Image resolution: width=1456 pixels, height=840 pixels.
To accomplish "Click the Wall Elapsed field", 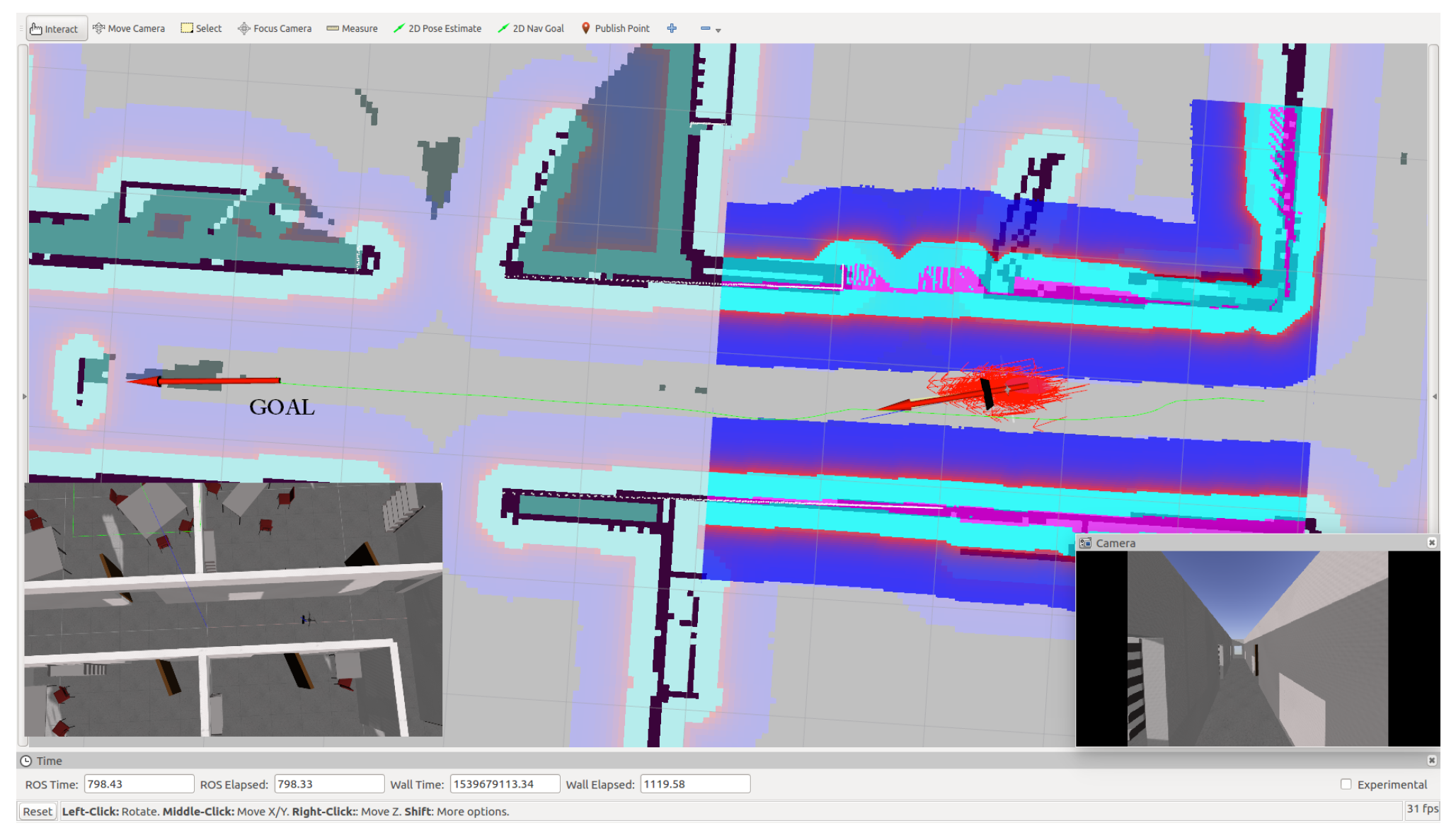I will [x=694, y=784].
